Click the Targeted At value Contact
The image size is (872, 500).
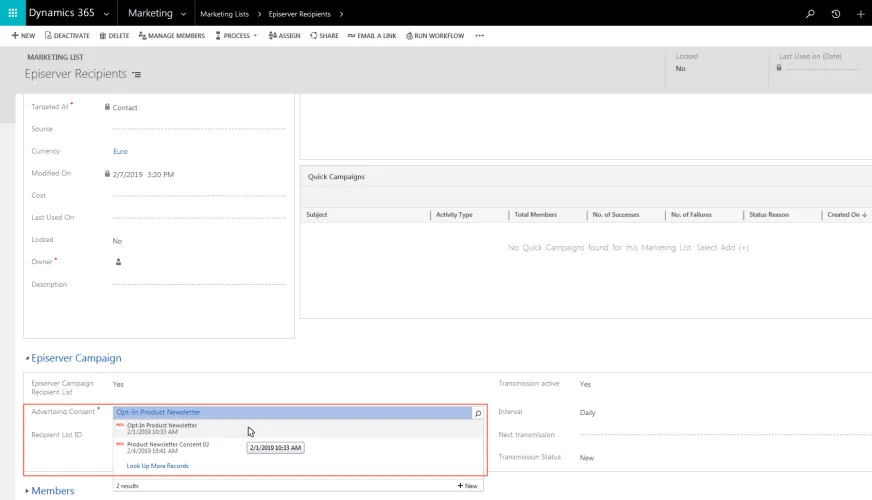pyautogui.click(x=125, y=107)
